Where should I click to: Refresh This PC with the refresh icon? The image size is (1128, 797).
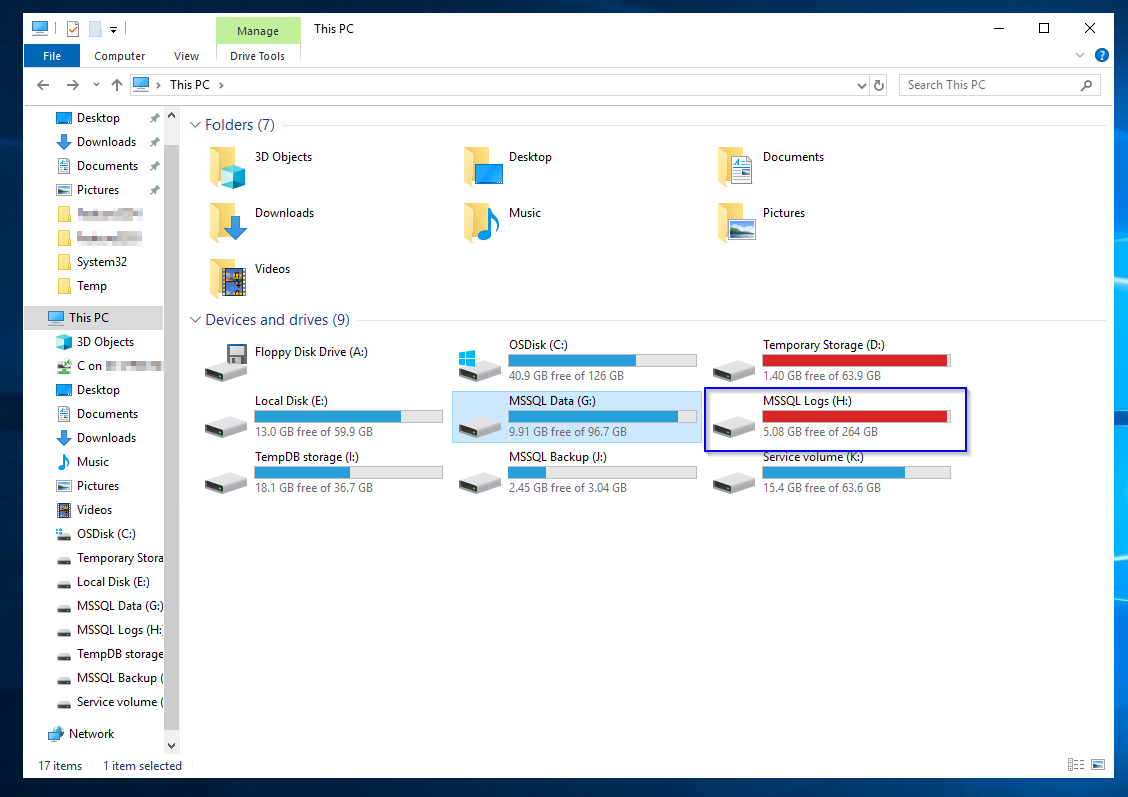click(x=878, y=85)
